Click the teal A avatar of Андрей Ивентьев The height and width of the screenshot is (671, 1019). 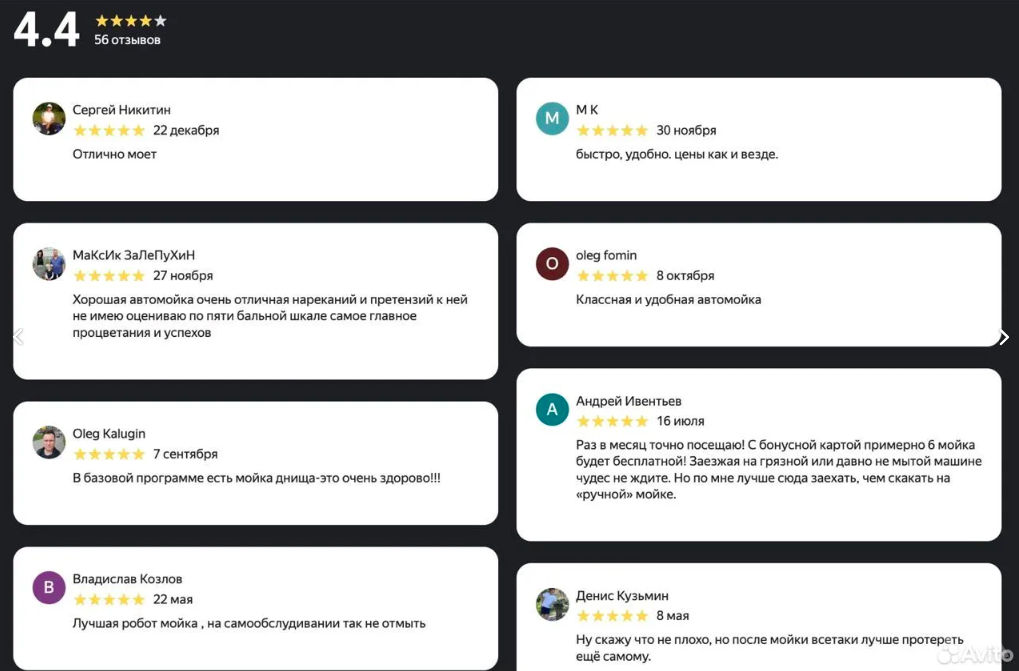point(552,409)
